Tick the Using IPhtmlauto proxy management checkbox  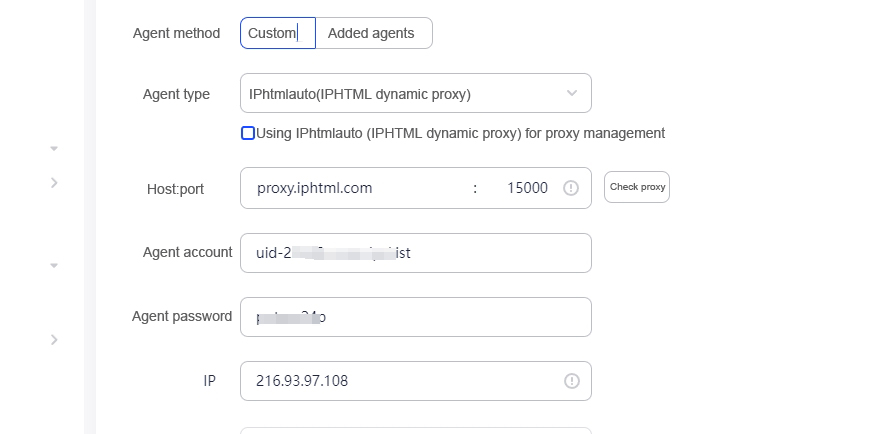coord(248,133)
